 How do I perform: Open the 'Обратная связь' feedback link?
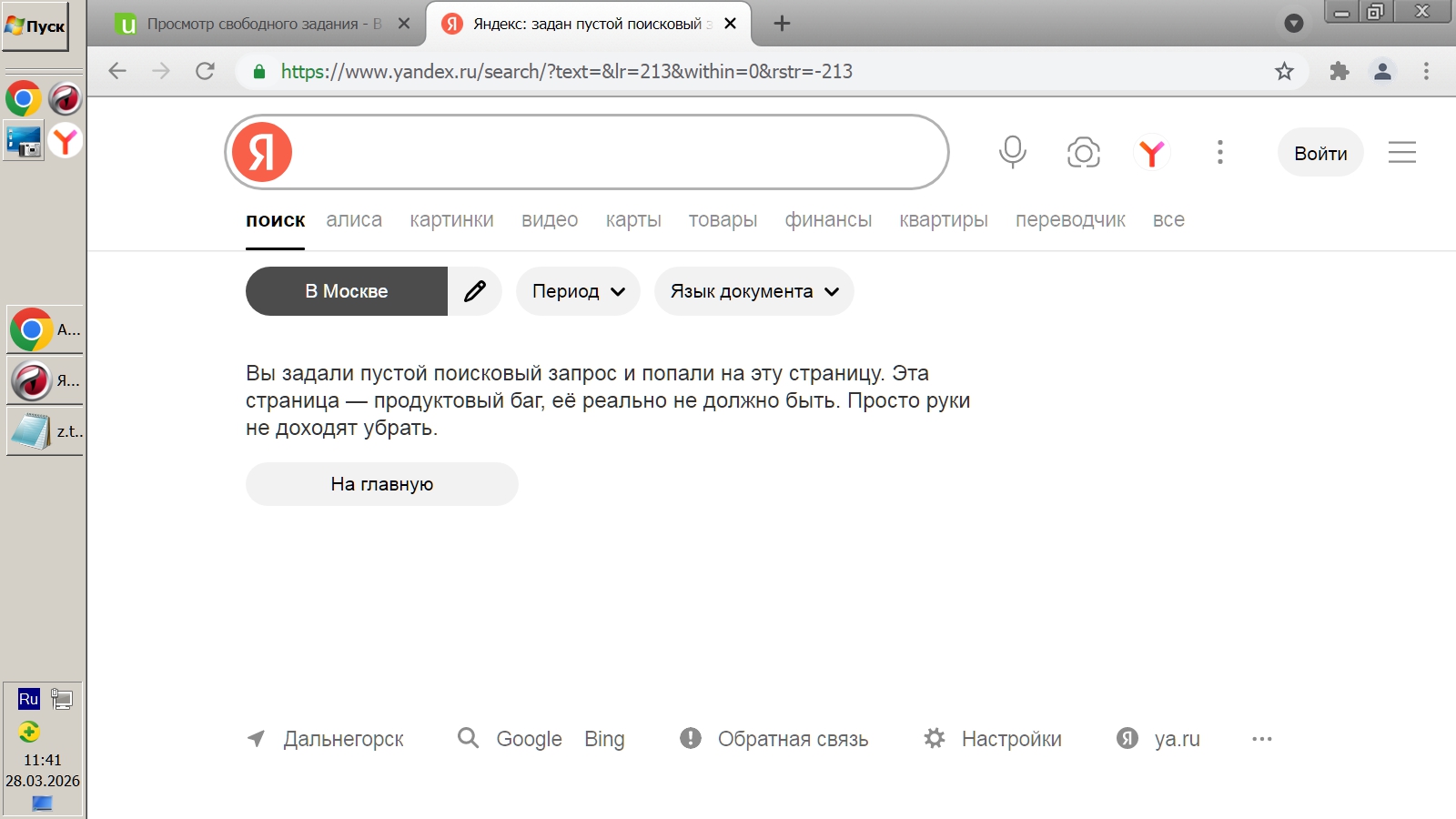pyautogui.click(x=792, y=739)
